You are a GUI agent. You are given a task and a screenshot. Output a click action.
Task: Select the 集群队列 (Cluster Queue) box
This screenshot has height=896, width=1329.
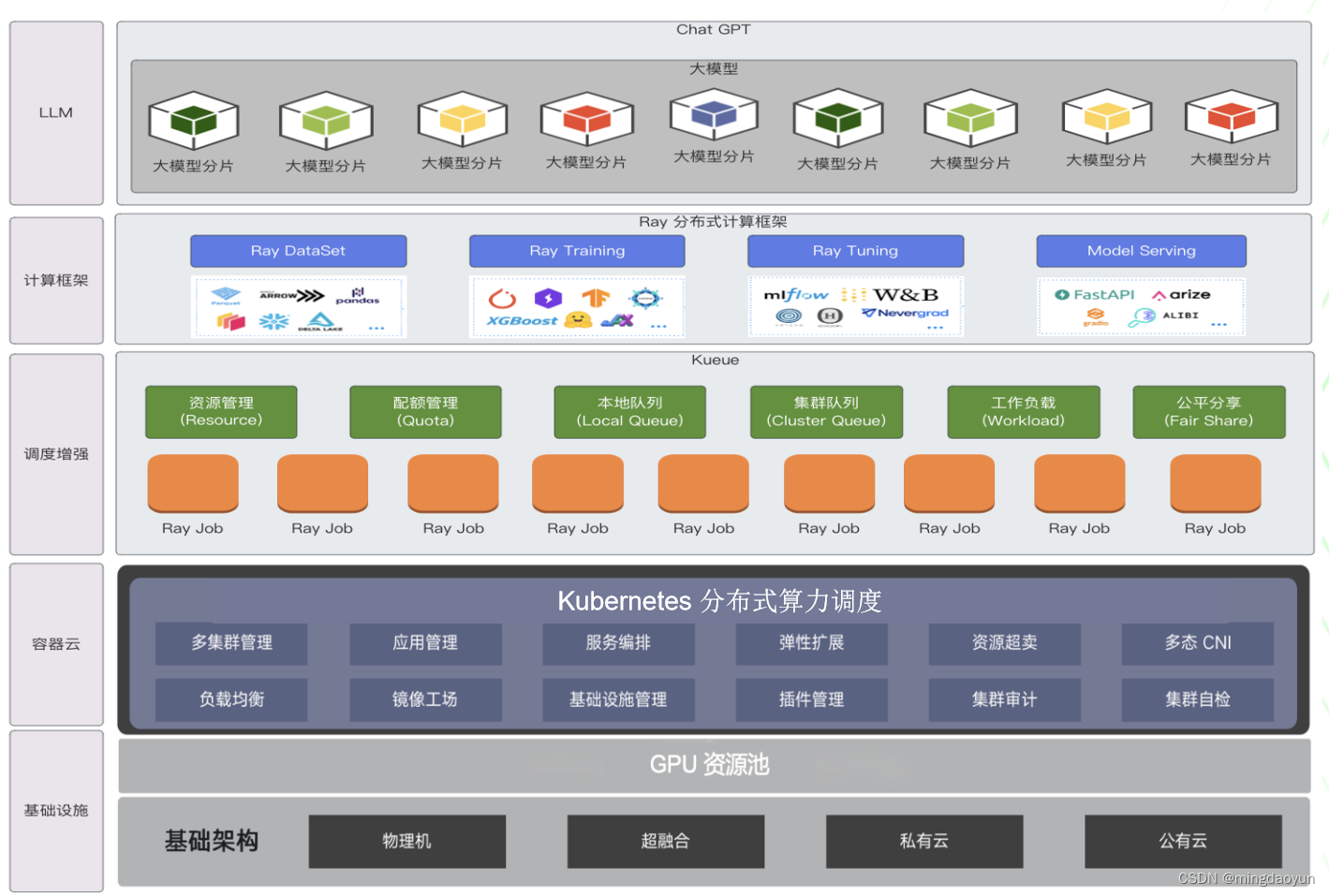click(x=826, y=412)
